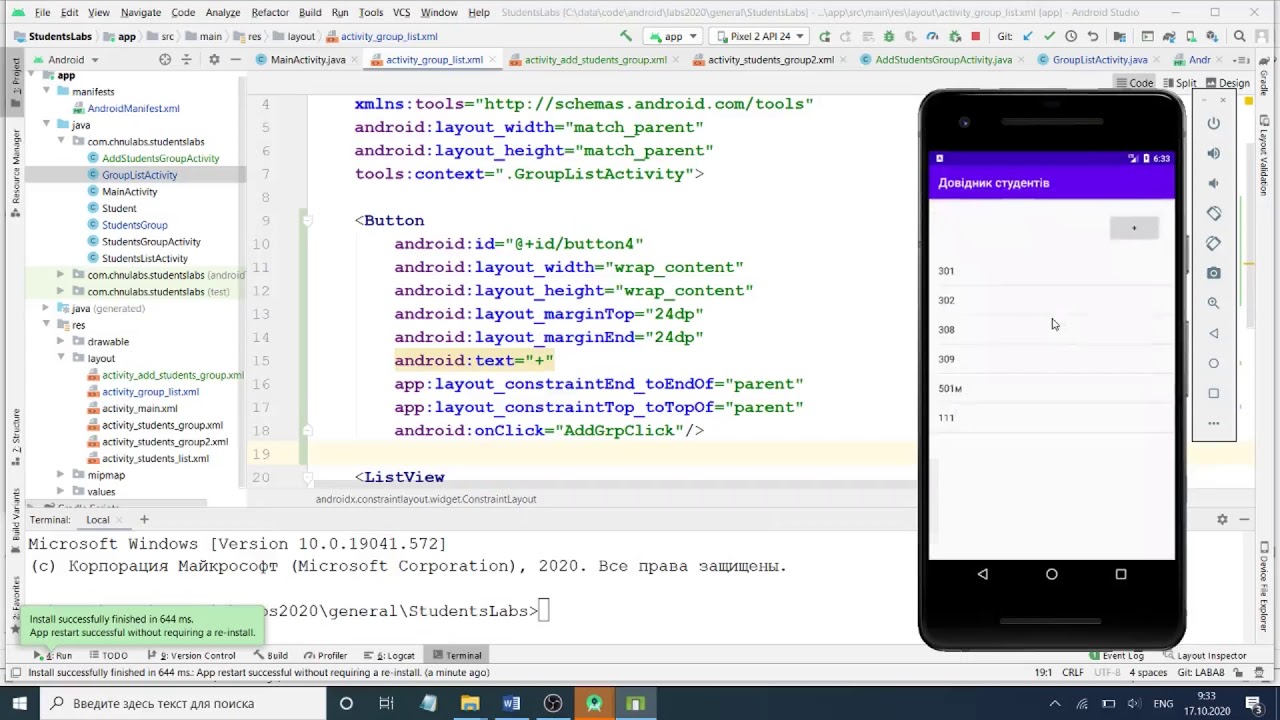
Task: Switch editor to Code view mode
Action: (x=1134, y=83)
